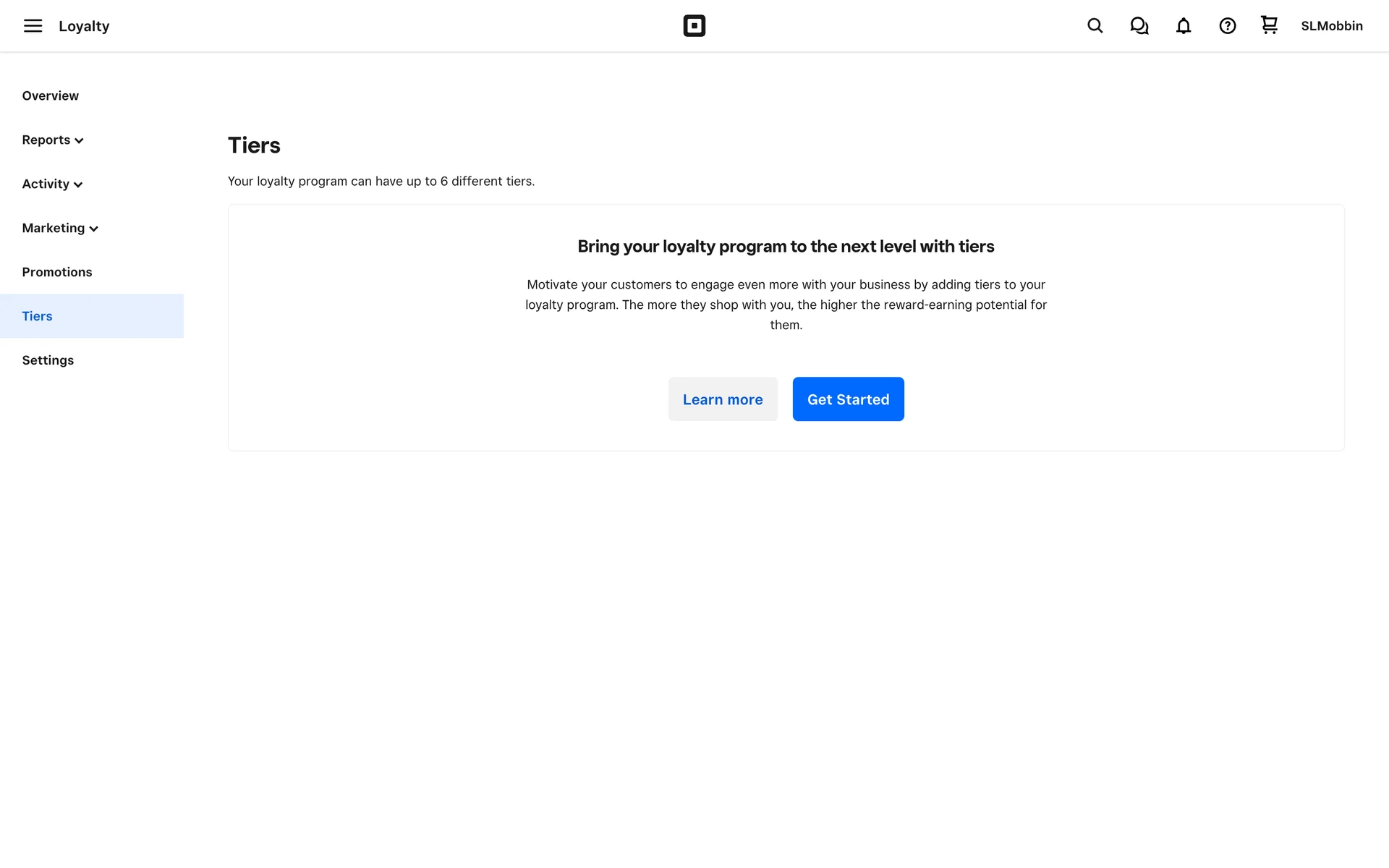The height and width of the screenshot is (868, 1389).
Task: Open help question mark icon
Action: click(x=1227, y=26)
